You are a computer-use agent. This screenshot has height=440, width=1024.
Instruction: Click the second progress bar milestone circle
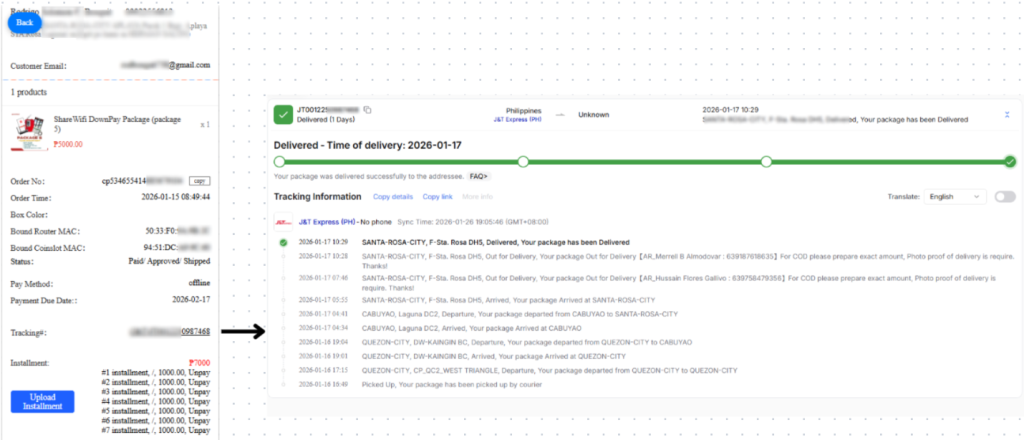(522, 161)
